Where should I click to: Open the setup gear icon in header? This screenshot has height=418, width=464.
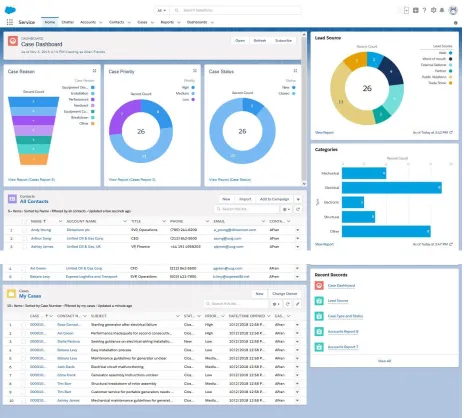click(433, 10)
